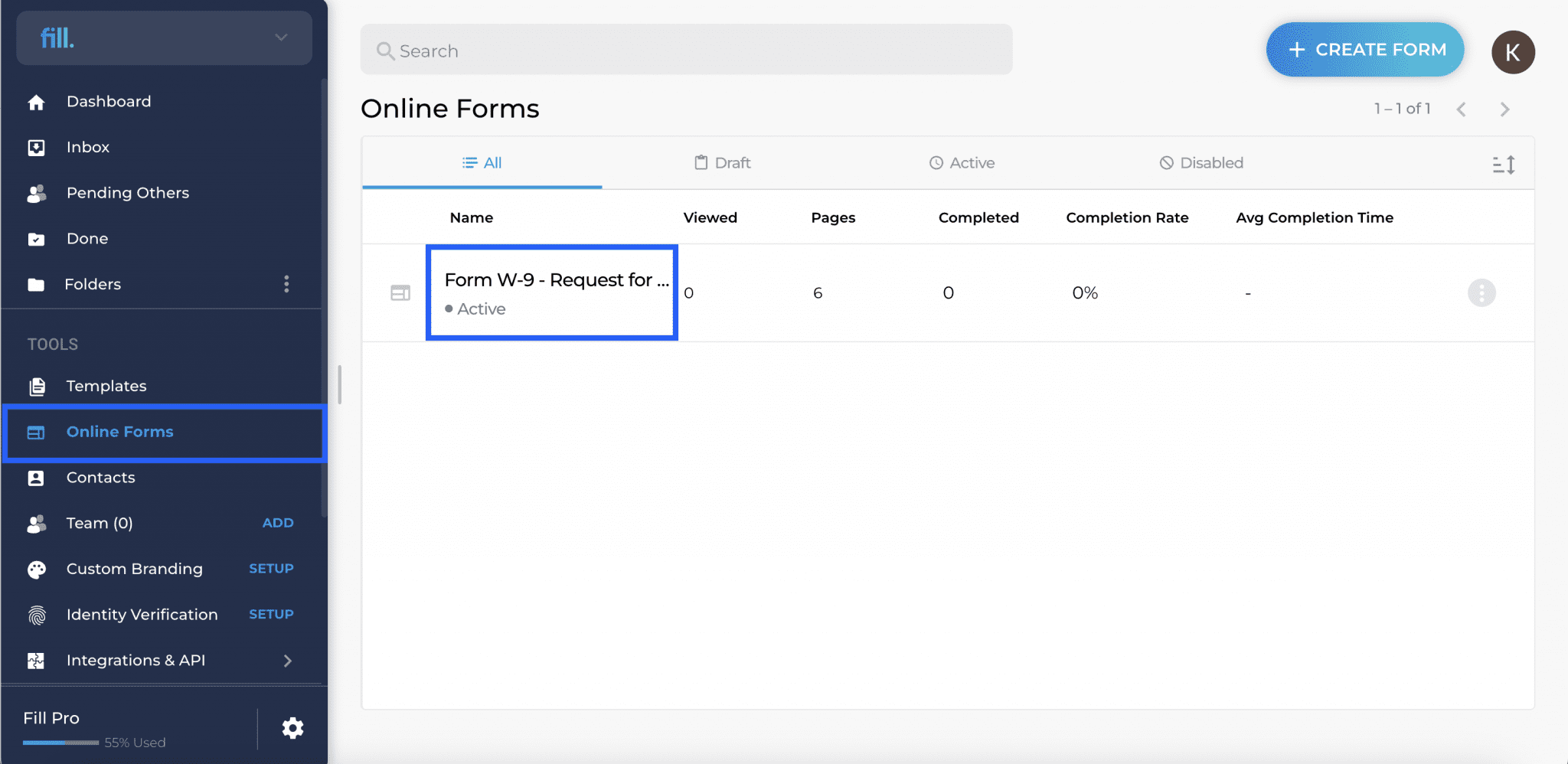Switch to the Active tab
This screenshot has width=1568, height=764.
[962, 163]
